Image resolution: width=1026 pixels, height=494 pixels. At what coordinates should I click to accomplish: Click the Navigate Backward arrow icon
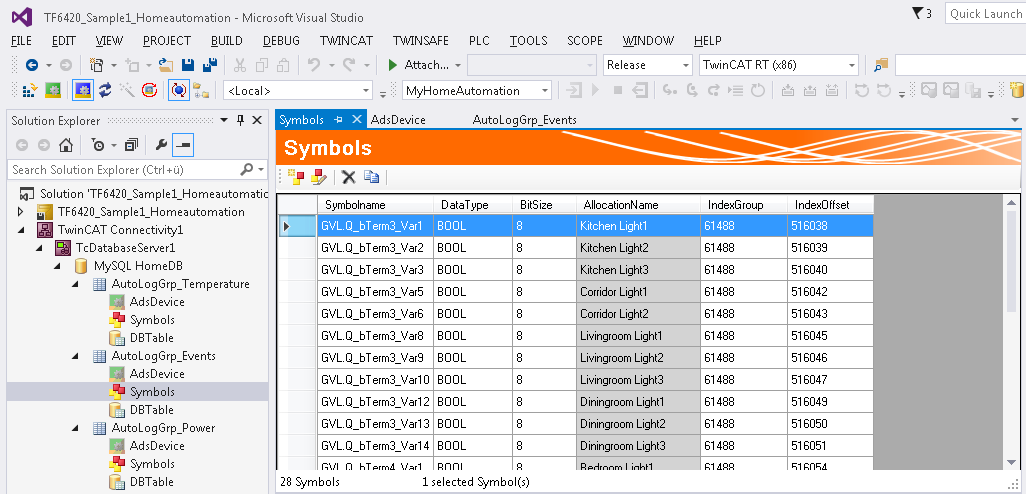pos(31,65)
